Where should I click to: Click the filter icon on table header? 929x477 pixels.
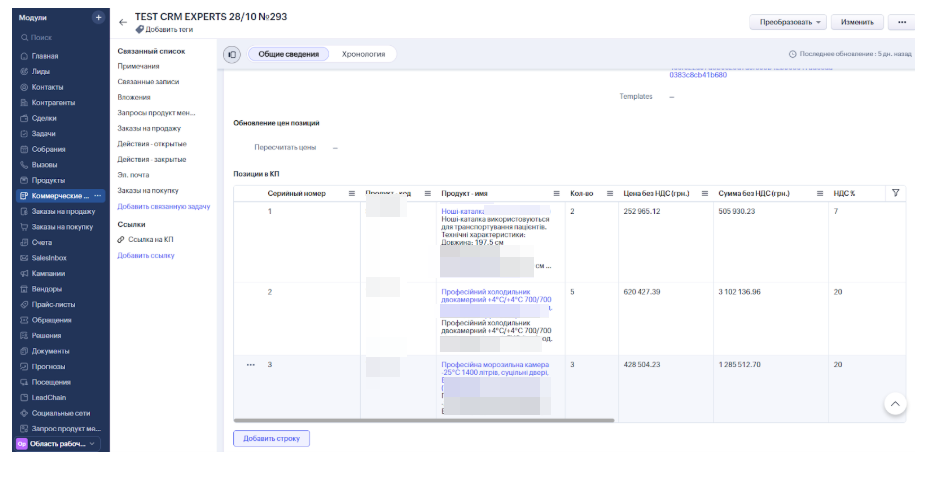point(895,193)
